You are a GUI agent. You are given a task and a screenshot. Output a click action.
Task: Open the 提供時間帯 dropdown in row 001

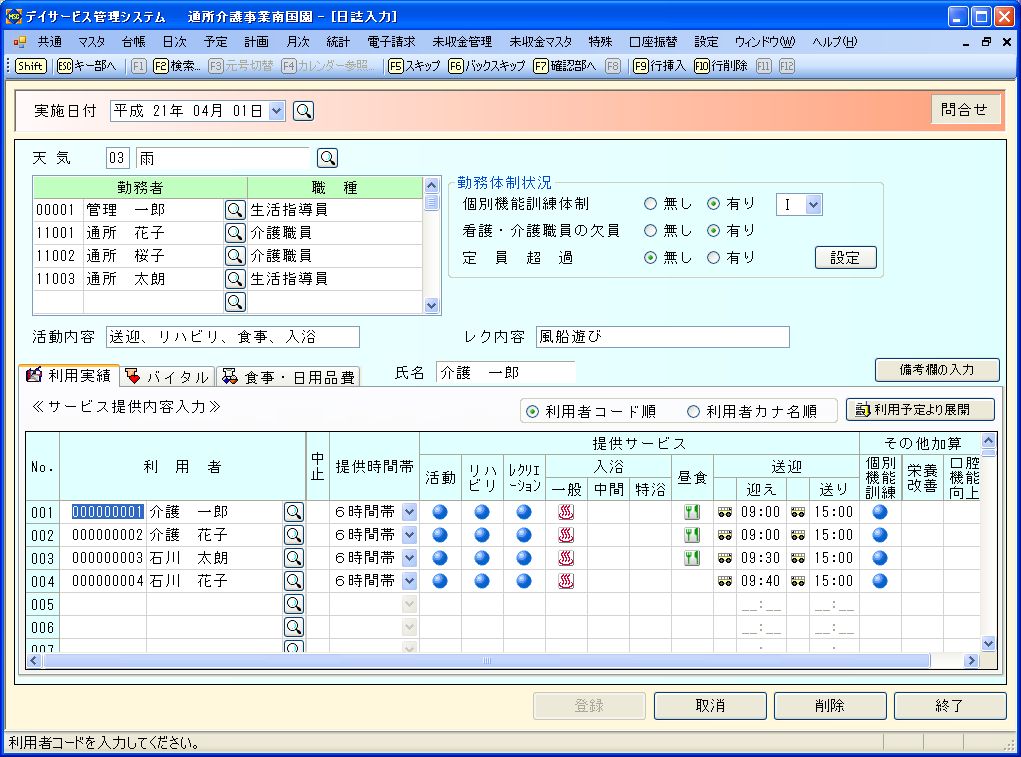coord(408,512)
